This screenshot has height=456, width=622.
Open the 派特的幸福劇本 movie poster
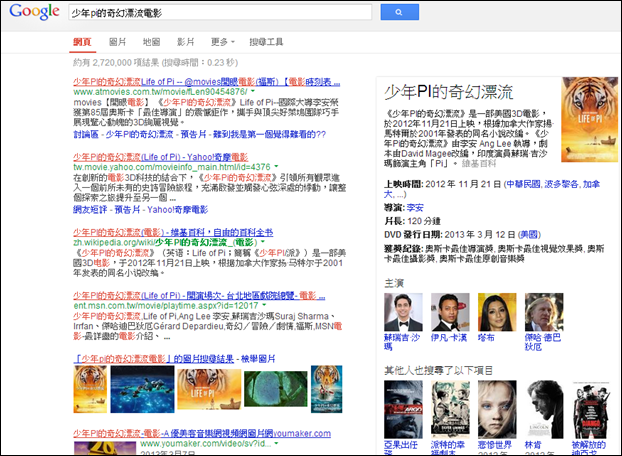(x=450, y=410)
